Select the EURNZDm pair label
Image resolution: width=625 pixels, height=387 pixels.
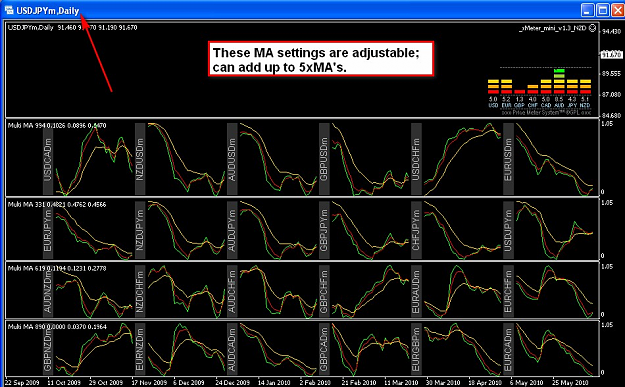(x=140, y=349)
